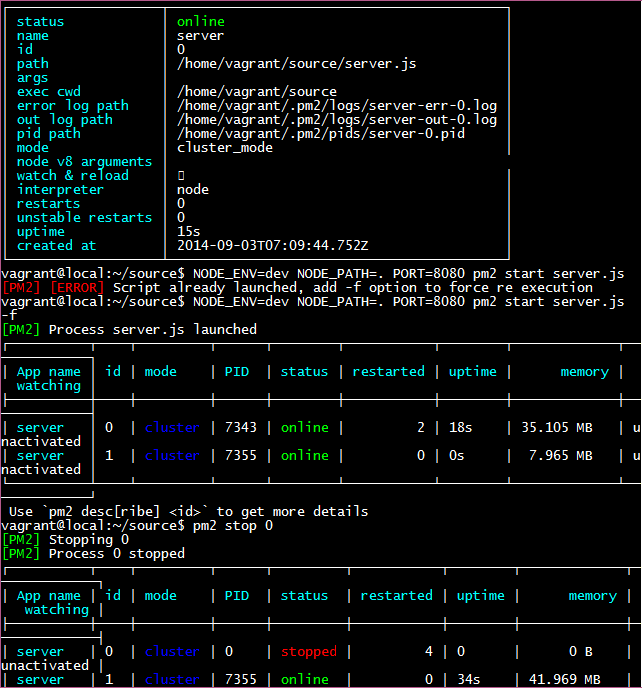
Task: Click the 'unstable restarts' label
Action: 84,218
